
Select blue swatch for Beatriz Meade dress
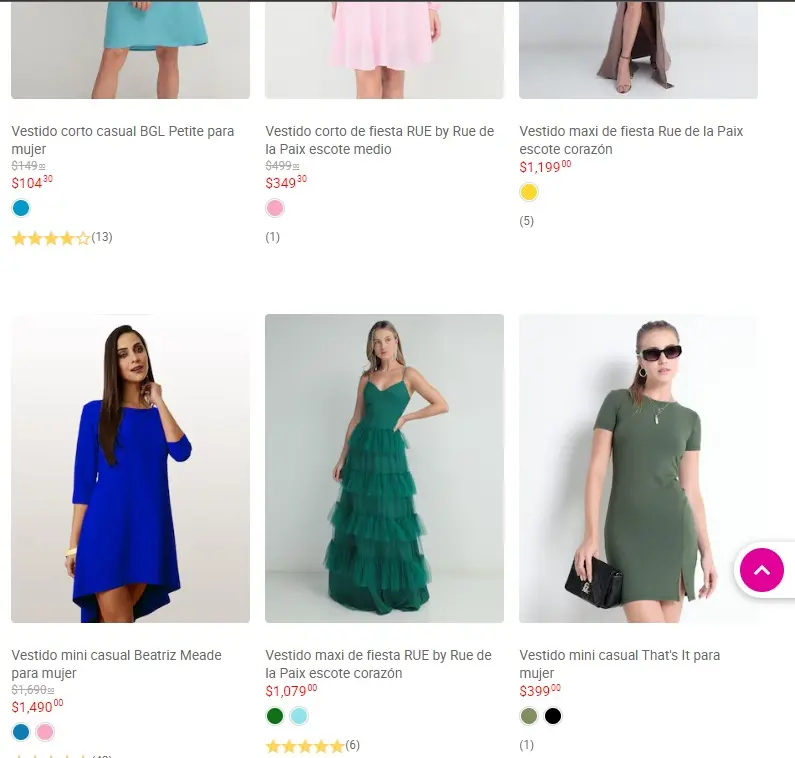tap(21, 732)
